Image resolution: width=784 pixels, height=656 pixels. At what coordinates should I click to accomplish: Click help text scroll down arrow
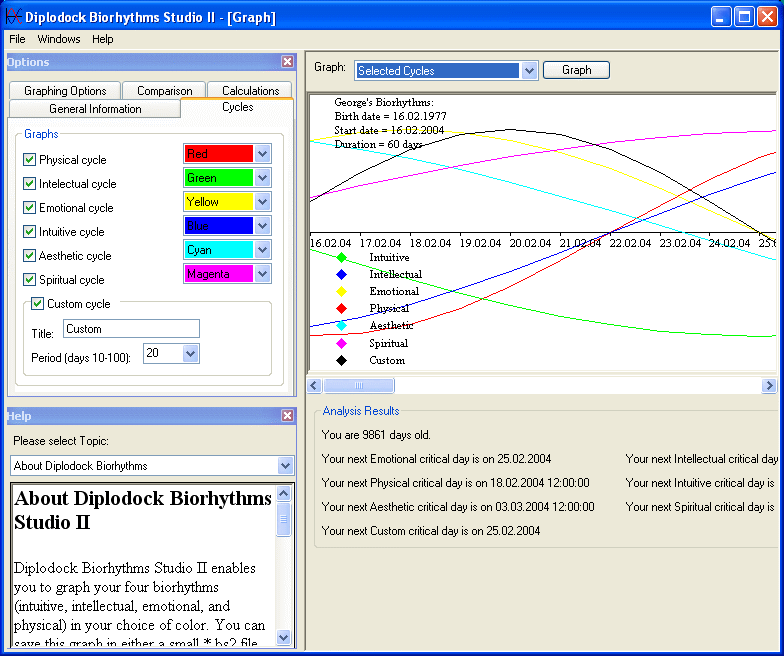284,638
